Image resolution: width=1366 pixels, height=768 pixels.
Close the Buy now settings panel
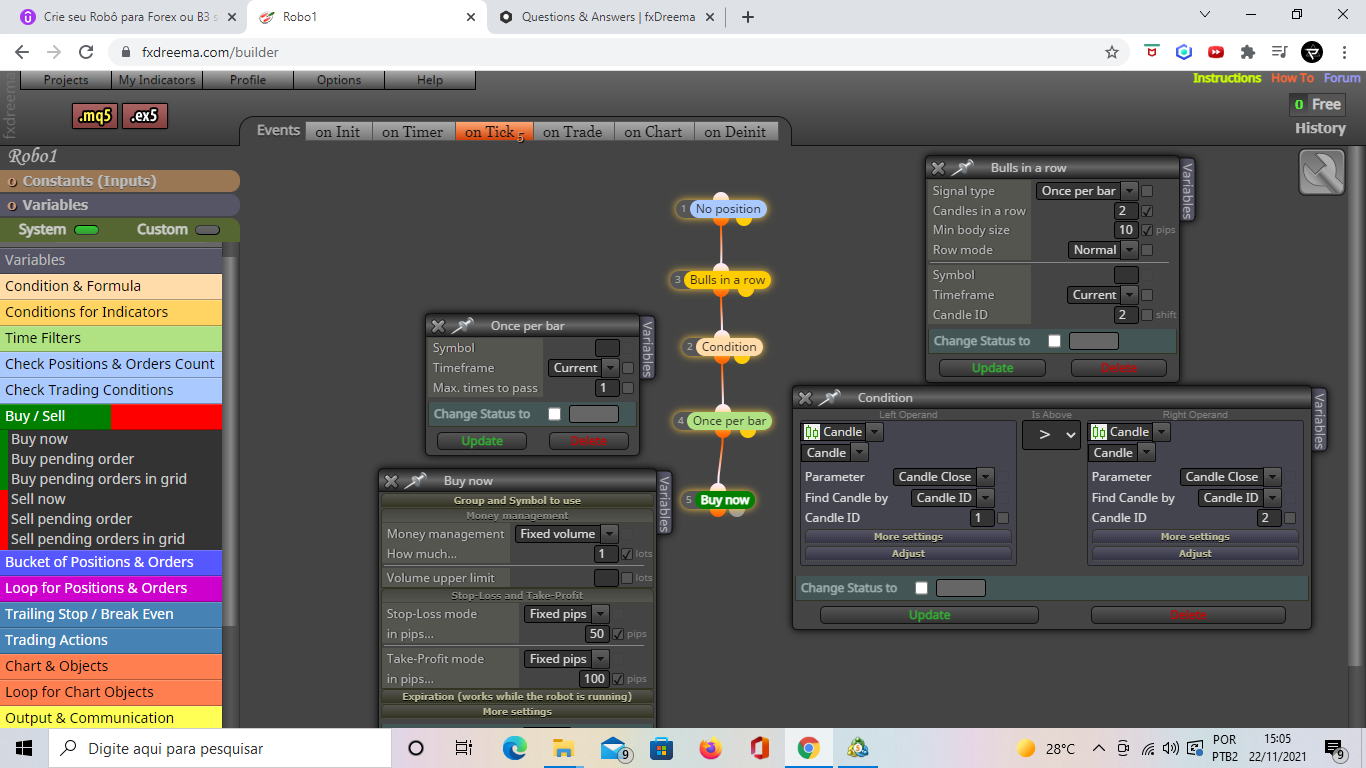391,481
